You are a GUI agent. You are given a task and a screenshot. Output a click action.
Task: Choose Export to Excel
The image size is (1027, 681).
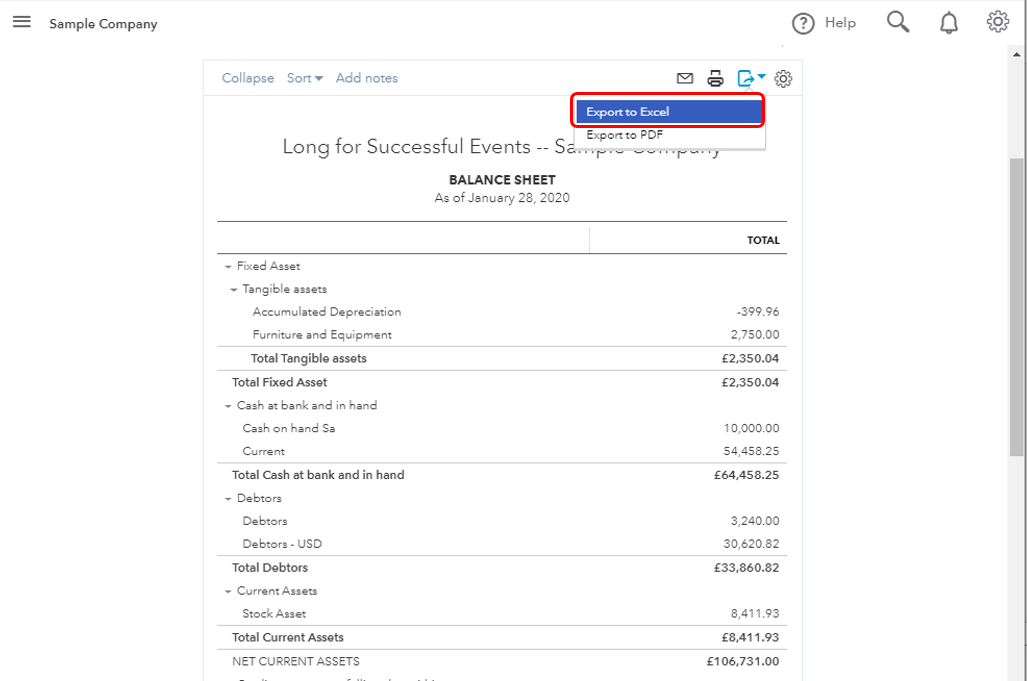point(669,112)
